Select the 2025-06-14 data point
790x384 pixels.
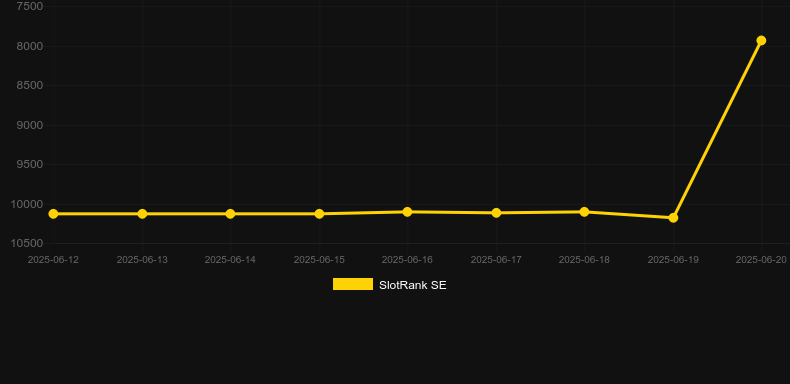pos(230,214)
